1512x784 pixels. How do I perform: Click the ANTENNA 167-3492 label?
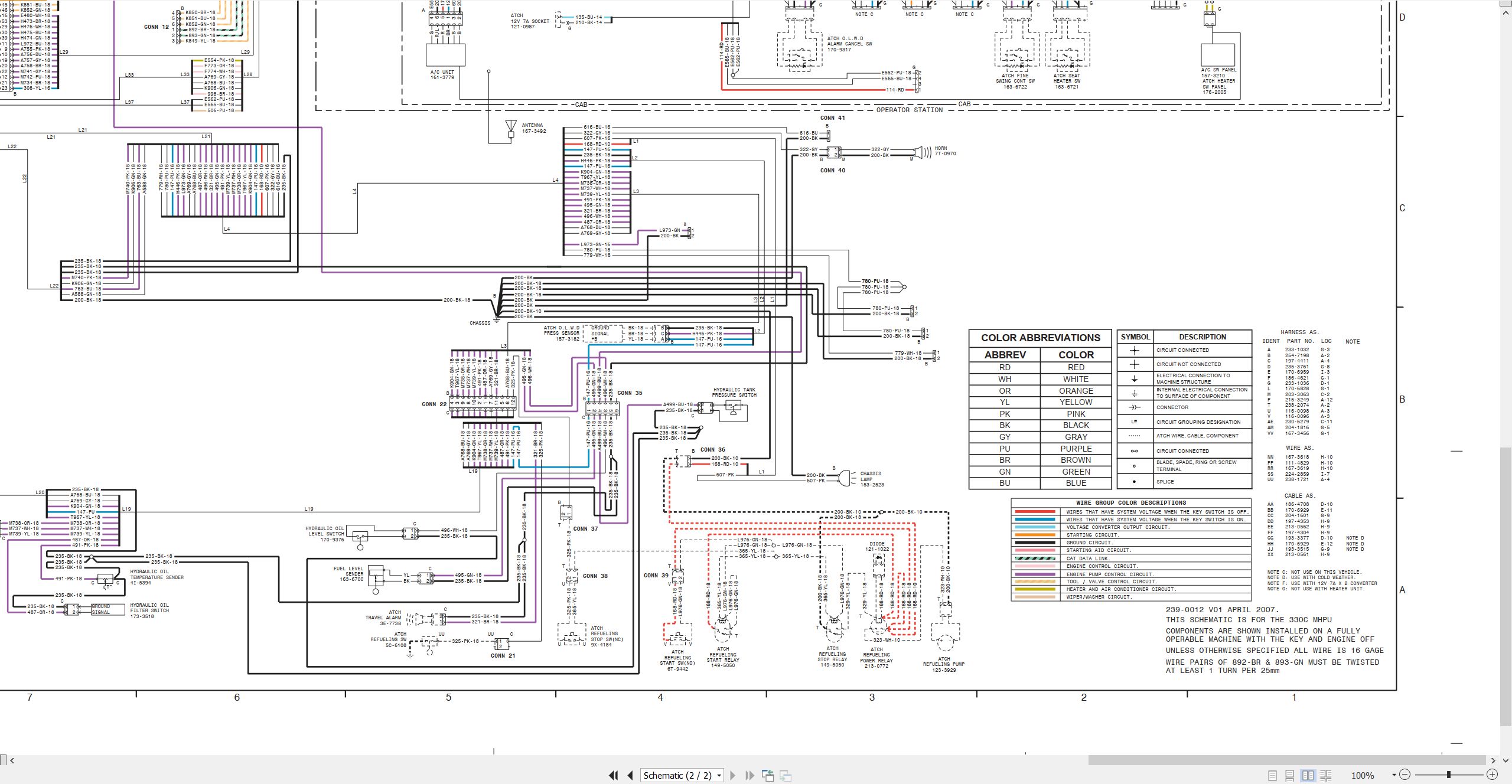tap(534, 128)
